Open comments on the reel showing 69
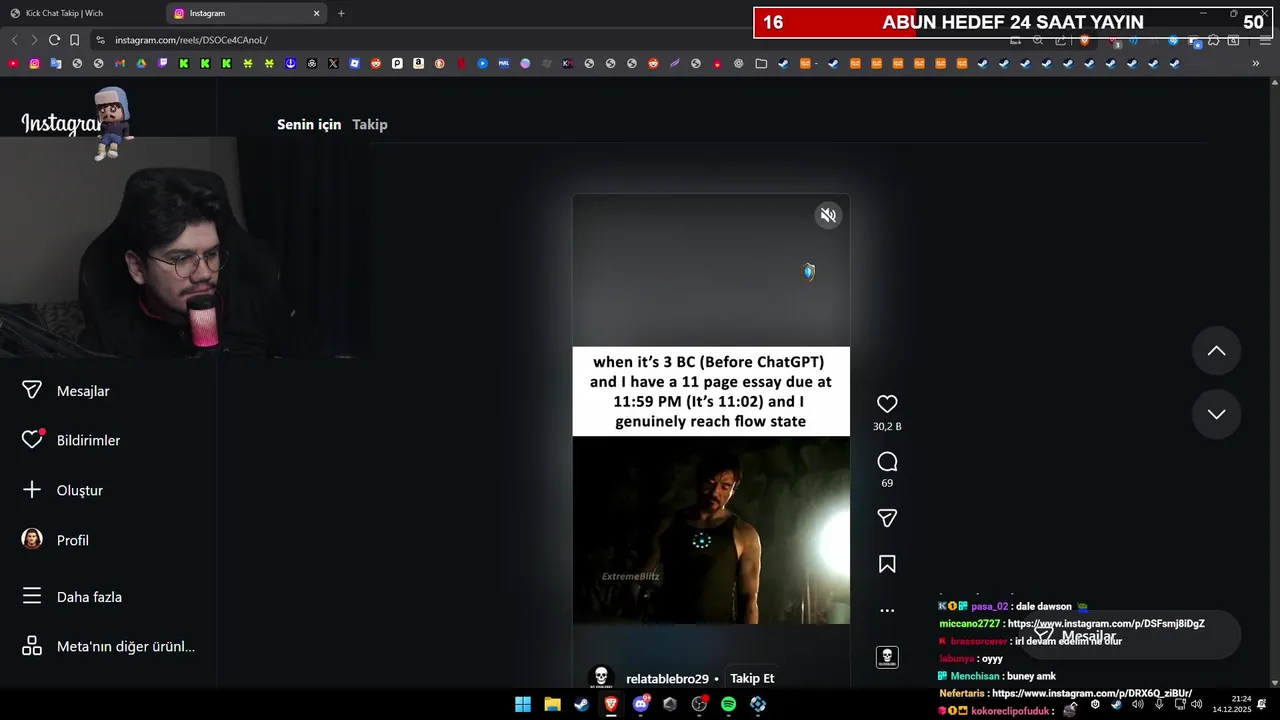 [x=887, y=461]
